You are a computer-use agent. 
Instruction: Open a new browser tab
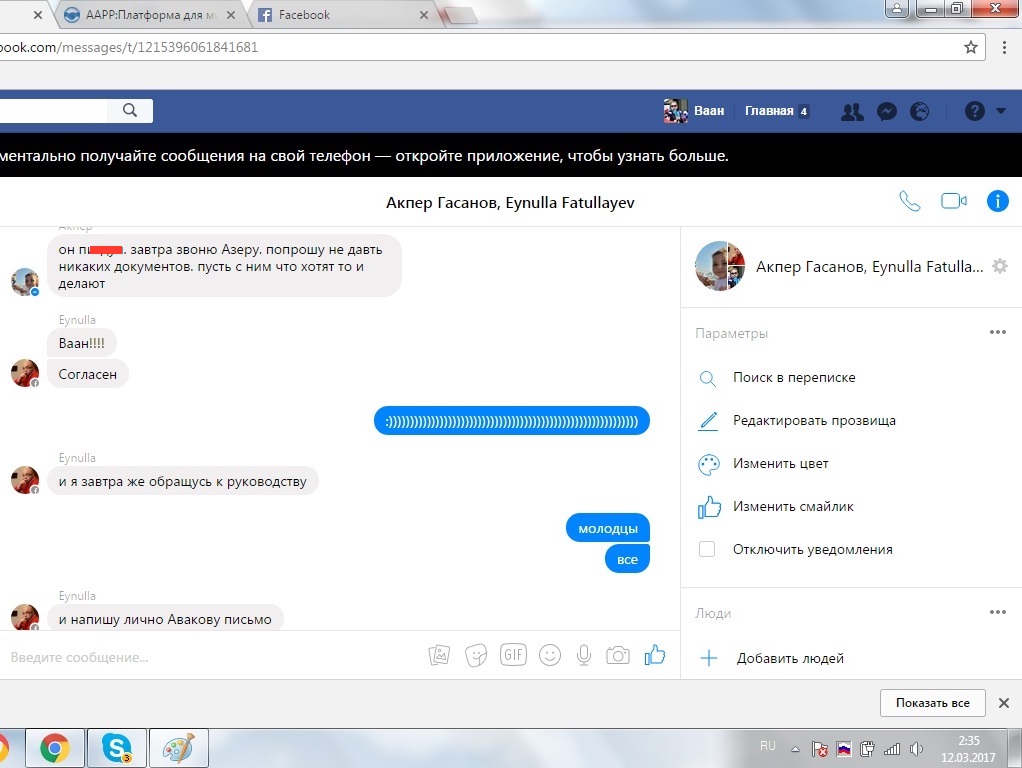(460, 15)
